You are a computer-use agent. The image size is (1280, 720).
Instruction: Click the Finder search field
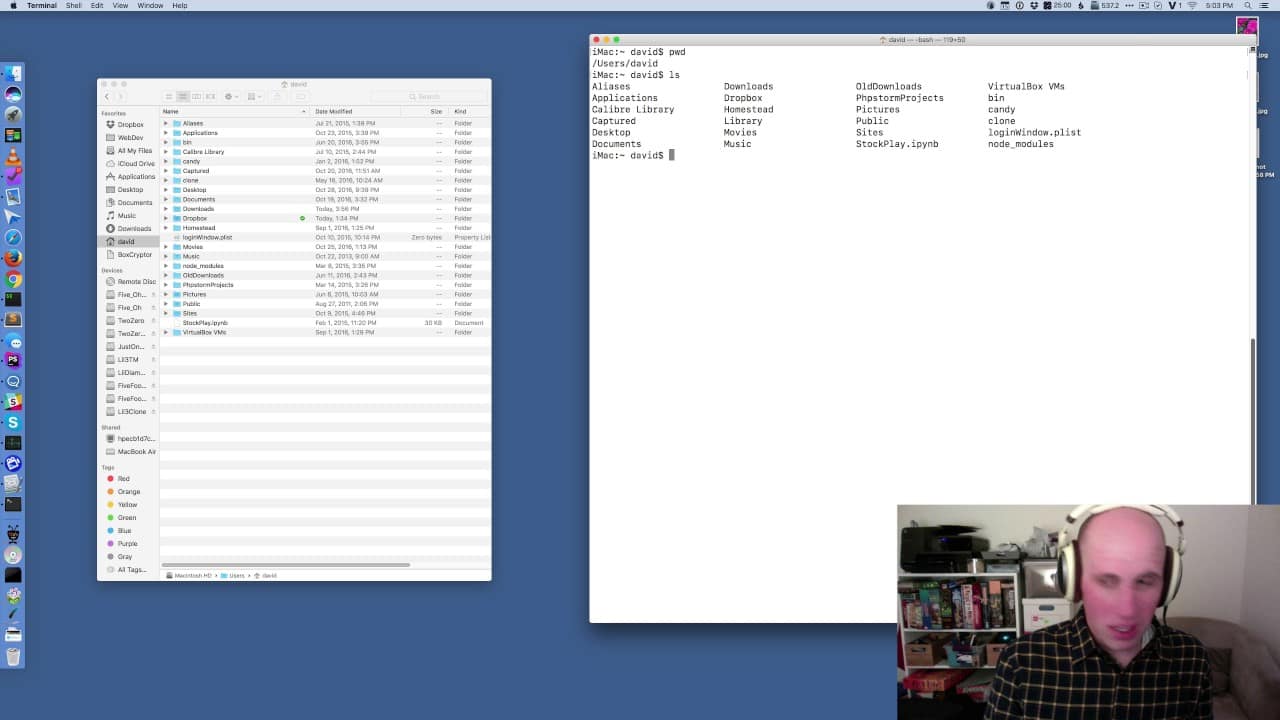tap(429, 96)
